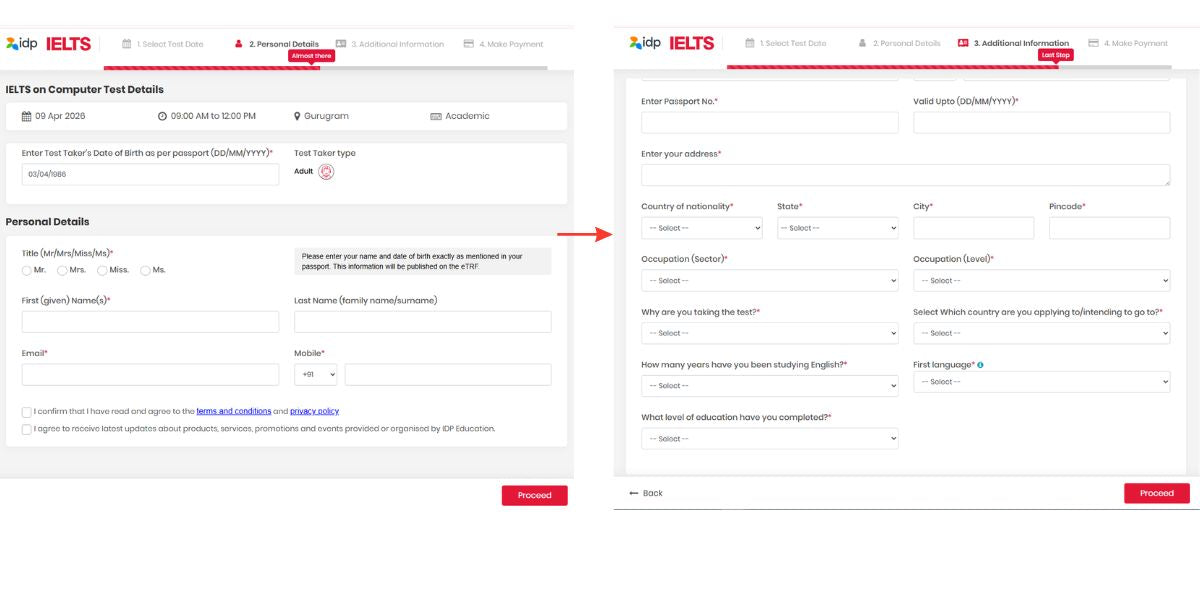Go to step 3 Additional Information, left window
1200x600 pixels.
pyautogui.click(x=390, y=44)
